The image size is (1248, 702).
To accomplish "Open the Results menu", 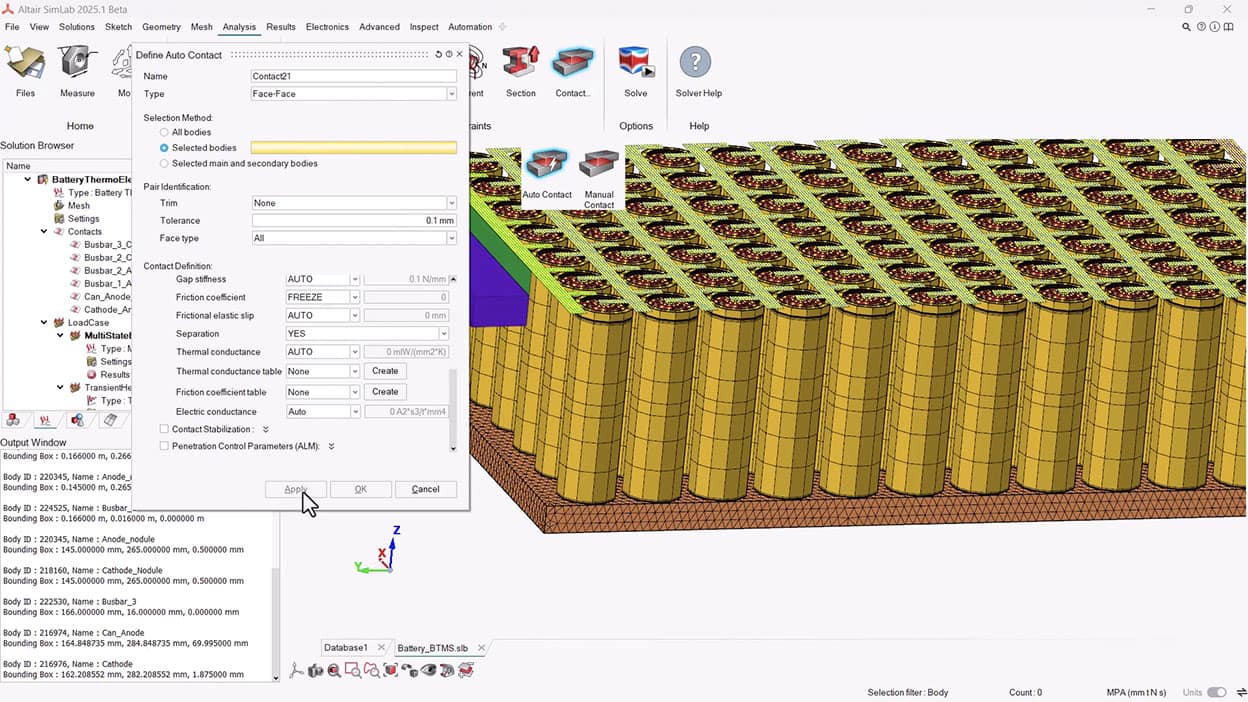I will tap(280, 27).
